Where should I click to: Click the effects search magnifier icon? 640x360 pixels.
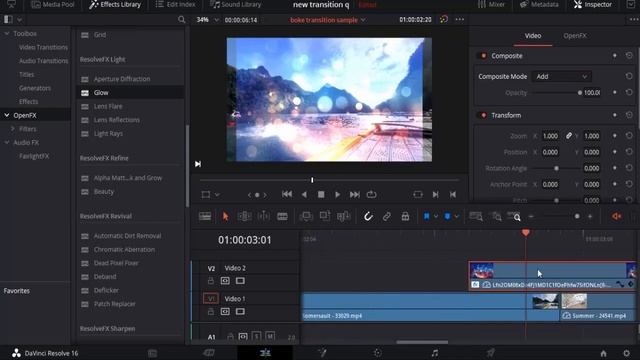click(182, 20)
